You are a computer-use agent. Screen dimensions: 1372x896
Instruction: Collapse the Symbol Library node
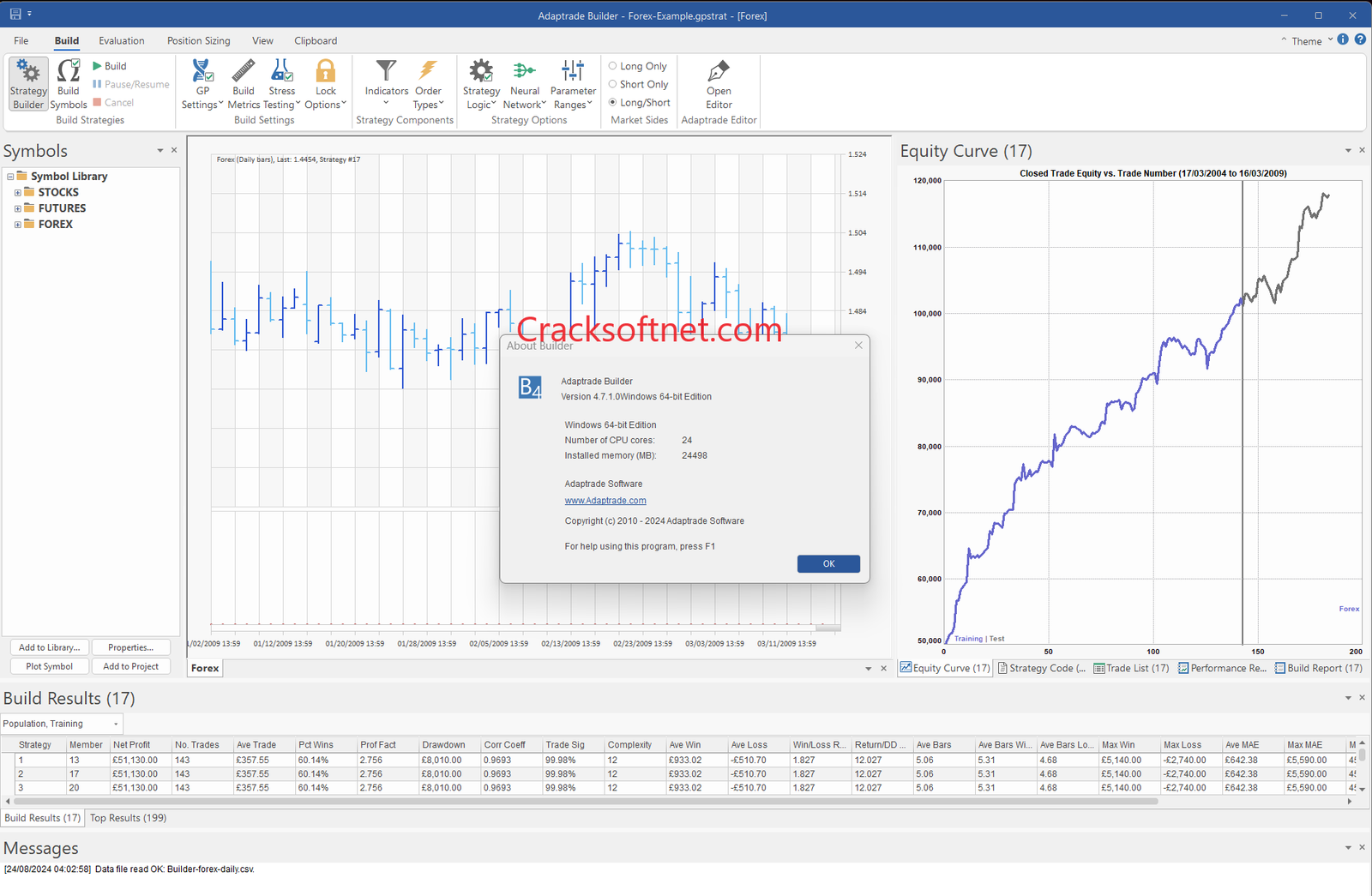coord(10,177)
